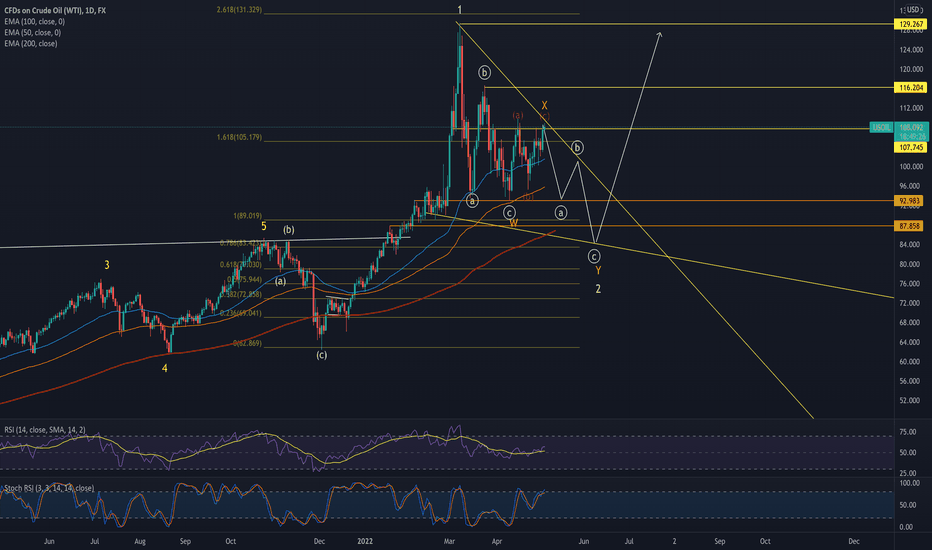Click the USOIL symbol tag on price axis
Viewport: 932px width, 550px height.
click(x=881, y=127)
